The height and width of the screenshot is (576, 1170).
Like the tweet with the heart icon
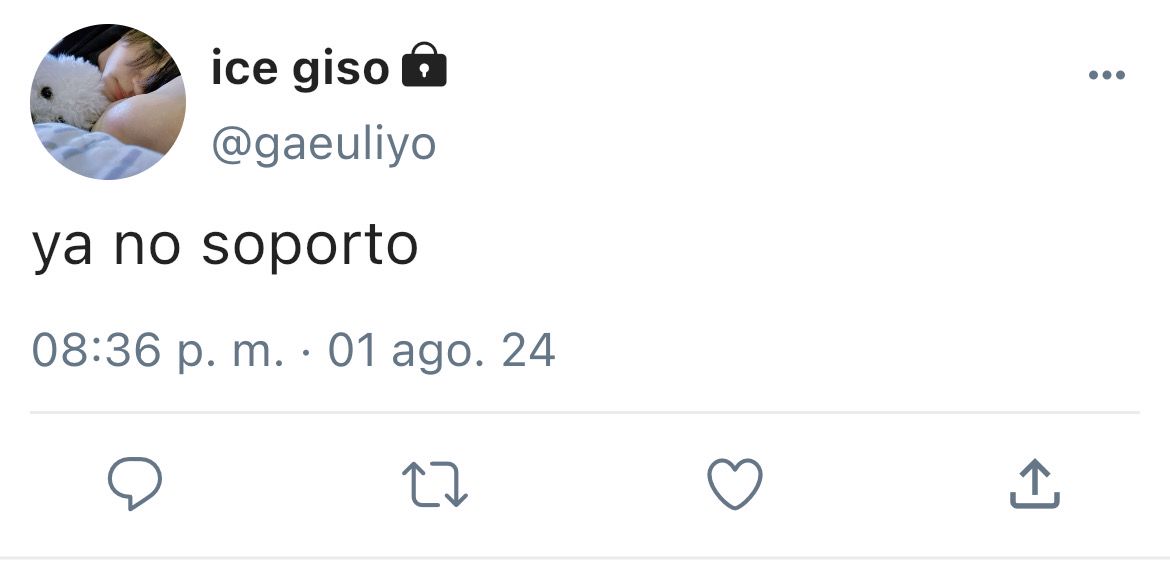pos(735,483)
